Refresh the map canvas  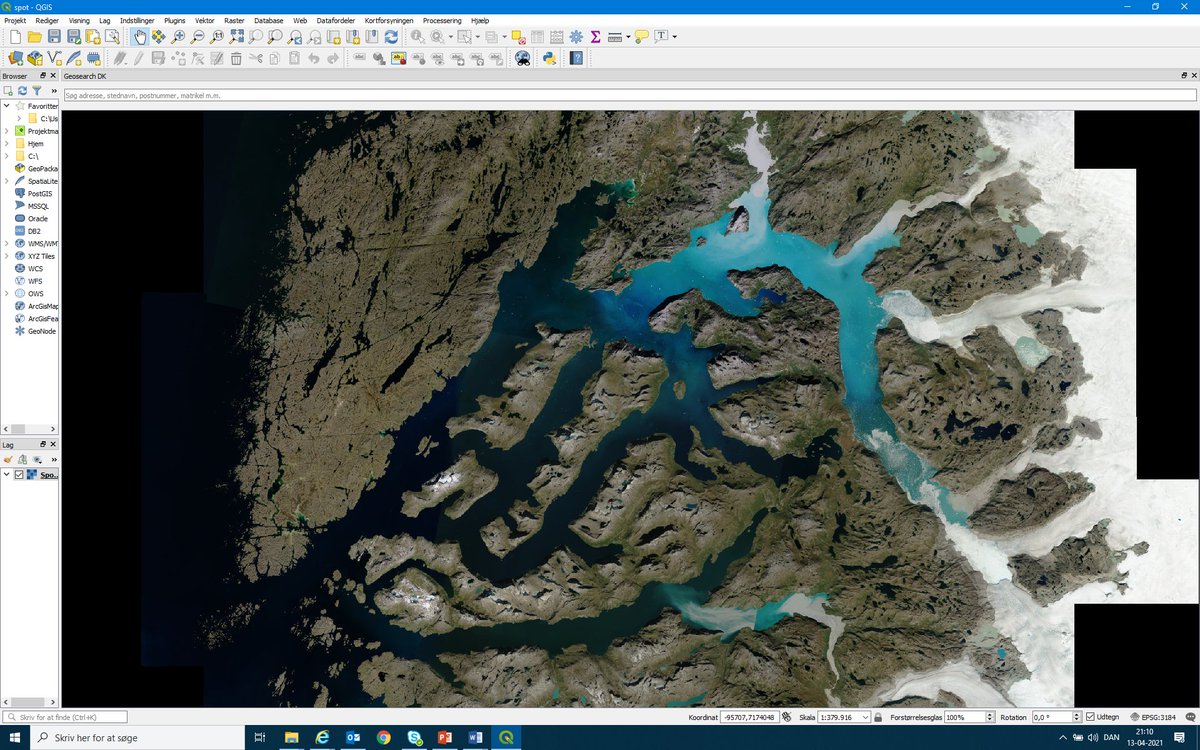click(x=390, y=36)
